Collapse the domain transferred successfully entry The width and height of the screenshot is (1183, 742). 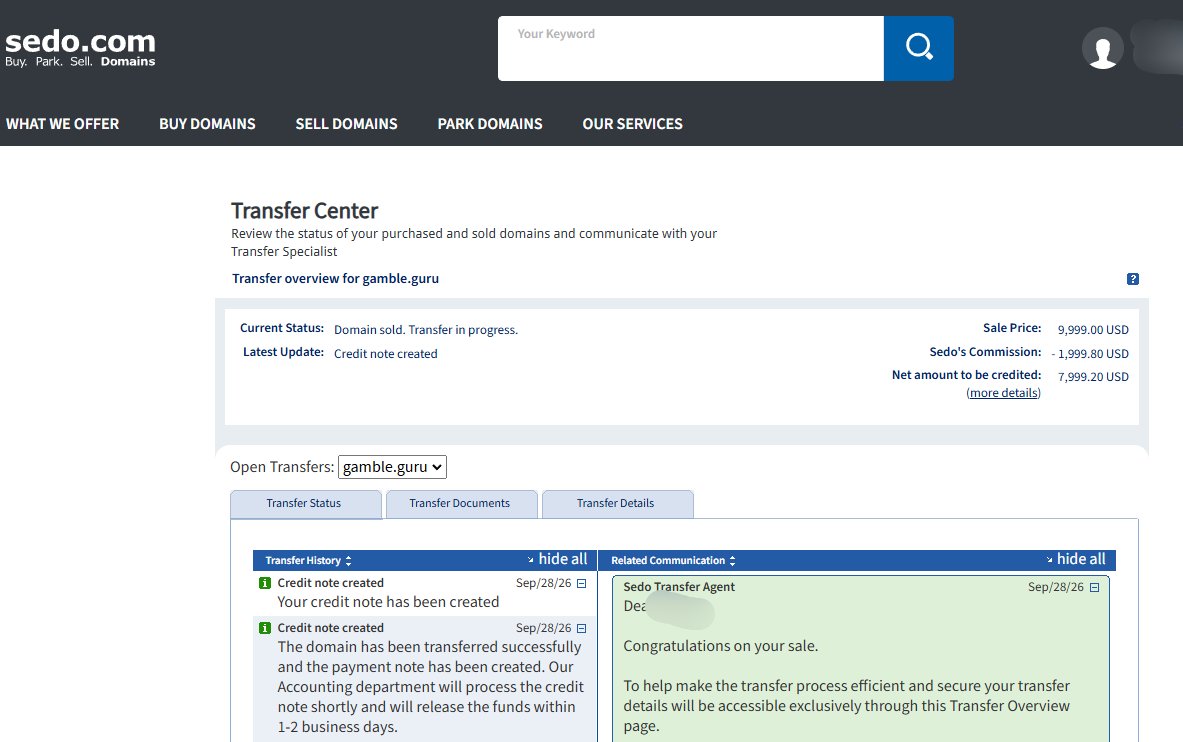point(581,628)
